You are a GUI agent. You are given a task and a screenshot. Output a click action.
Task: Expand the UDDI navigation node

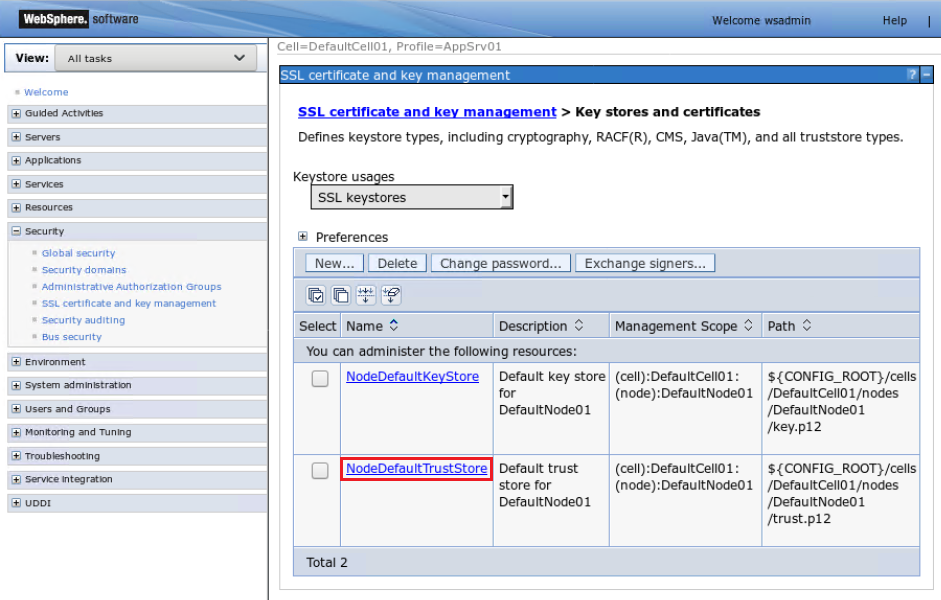coord(16,503)
